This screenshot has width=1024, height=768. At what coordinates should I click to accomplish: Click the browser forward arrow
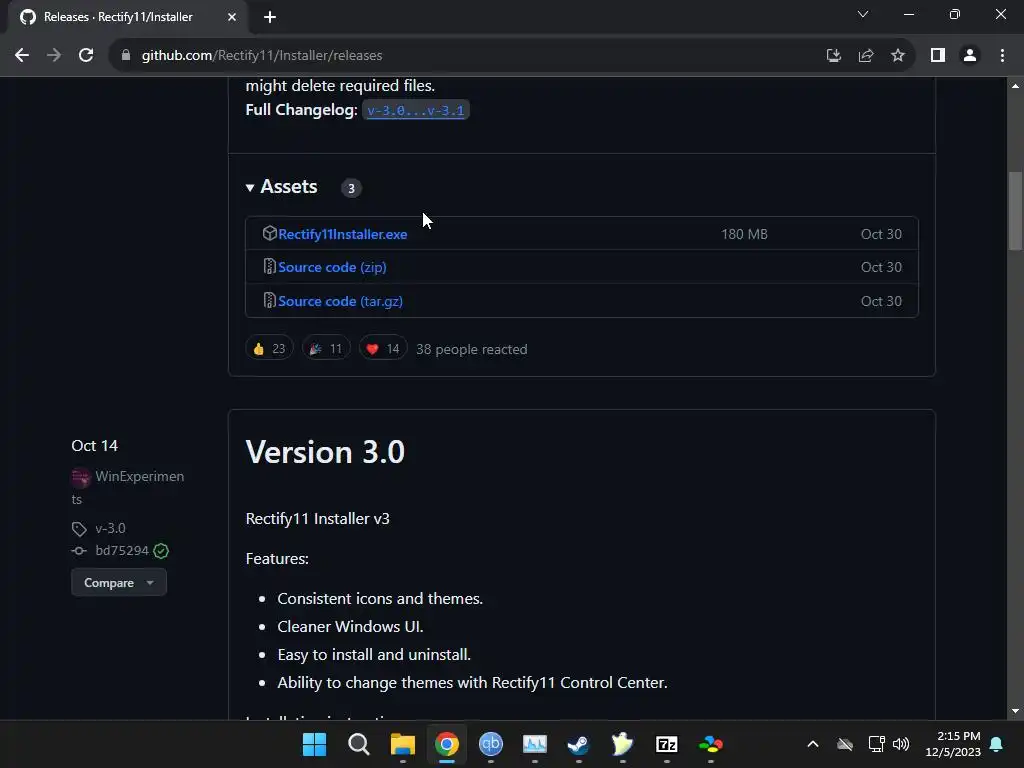pyautogui.click(x=54, y=56)
